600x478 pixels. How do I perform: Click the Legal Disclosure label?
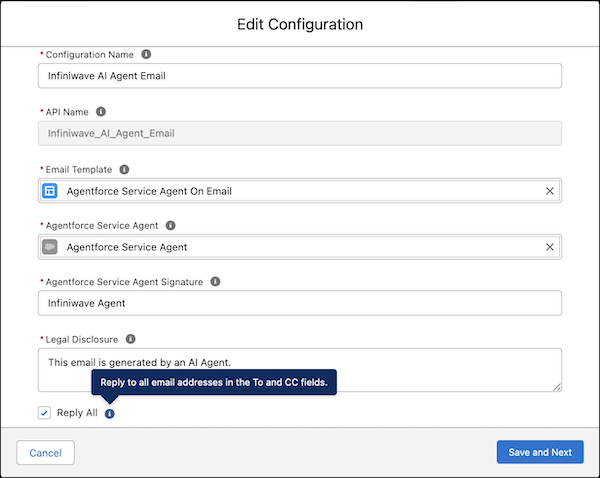pyautogui.click(x=82, y=339)
